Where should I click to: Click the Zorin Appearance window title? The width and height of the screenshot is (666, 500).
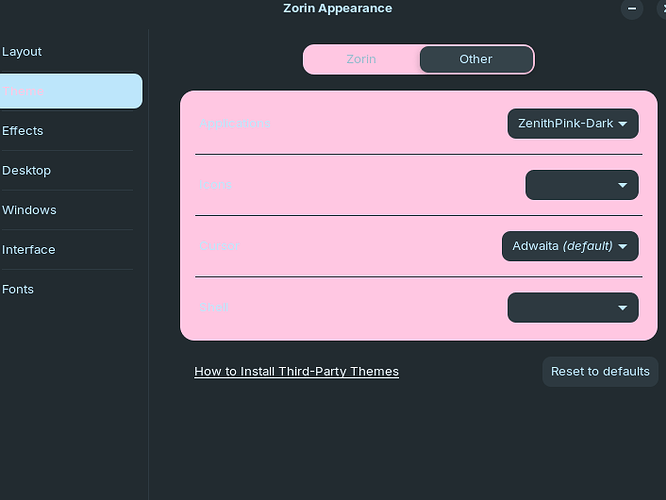point(338,8)
